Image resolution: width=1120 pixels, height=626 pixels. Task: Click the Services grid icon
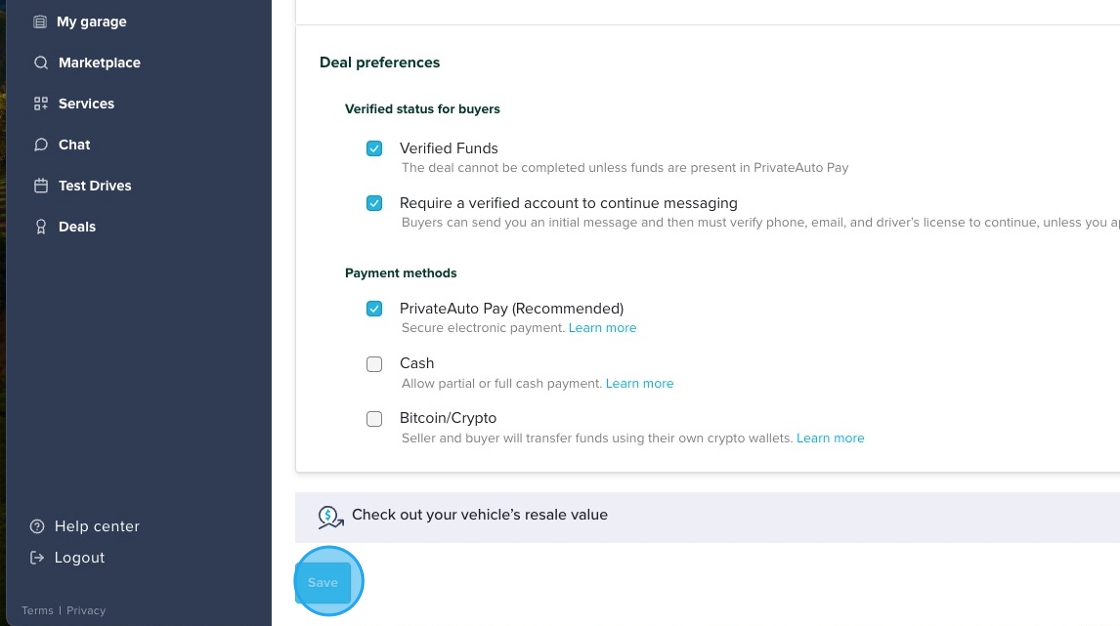click(x=40, y=104)
